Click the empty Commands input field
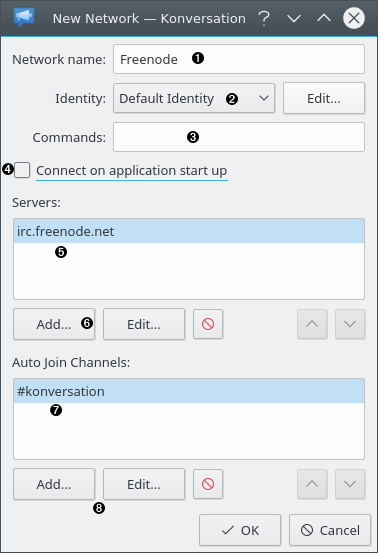Image resolution: width=378 pixels, height=553 pixels. (239, 137)
